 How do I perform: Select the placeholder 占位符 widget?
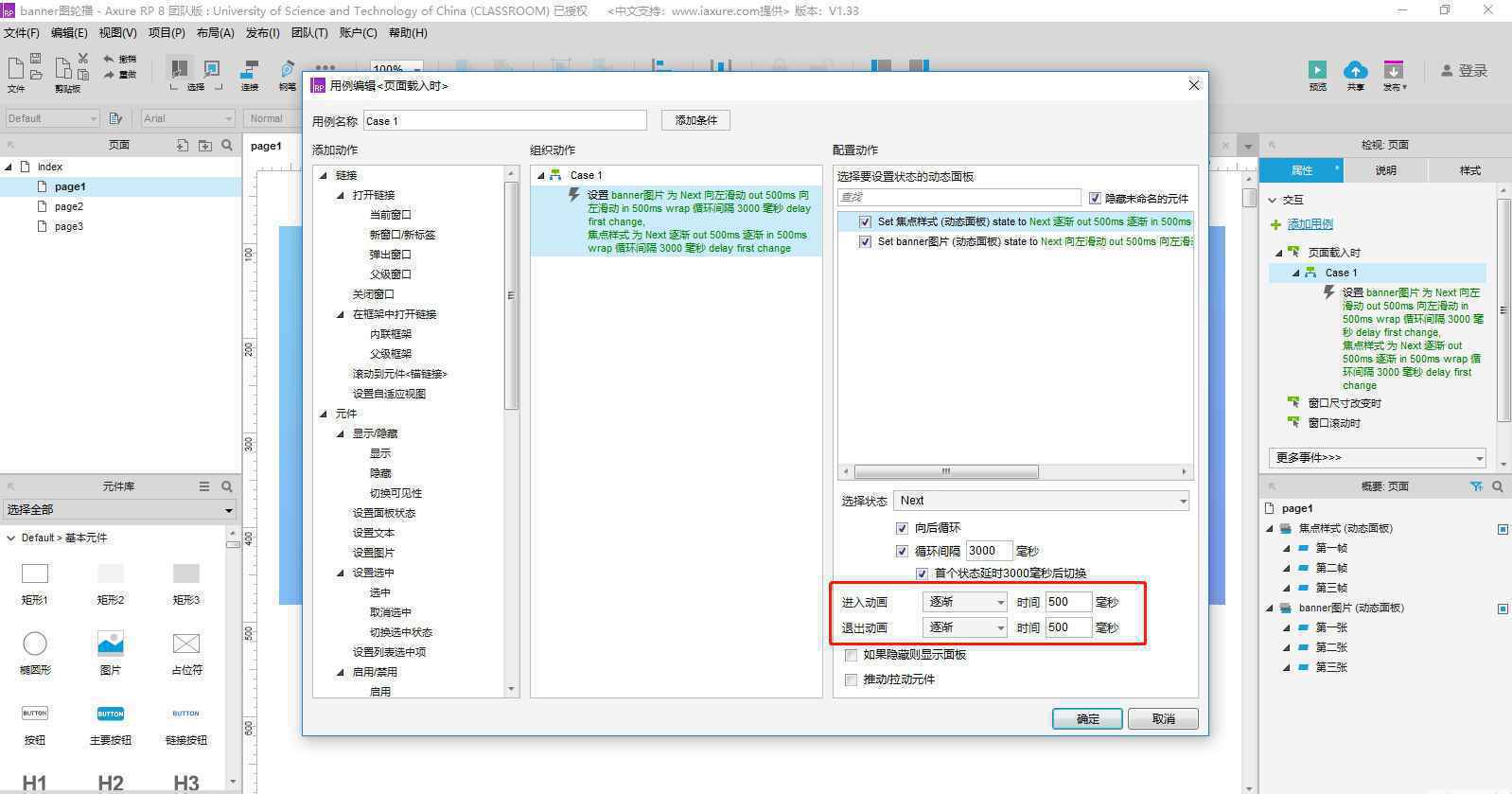click(186, 644)
